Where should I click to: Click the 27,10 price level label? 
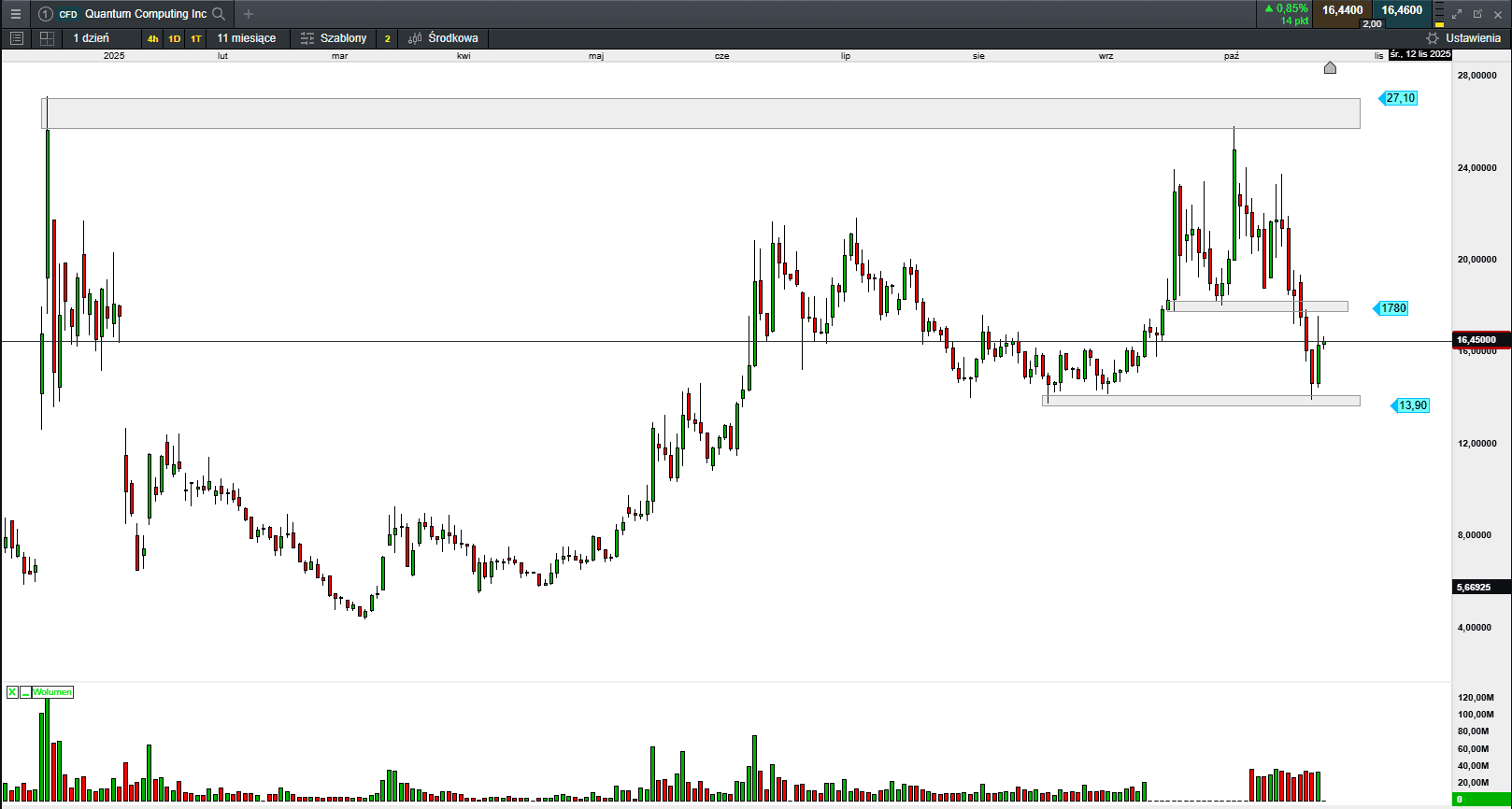pos(1400,98)
